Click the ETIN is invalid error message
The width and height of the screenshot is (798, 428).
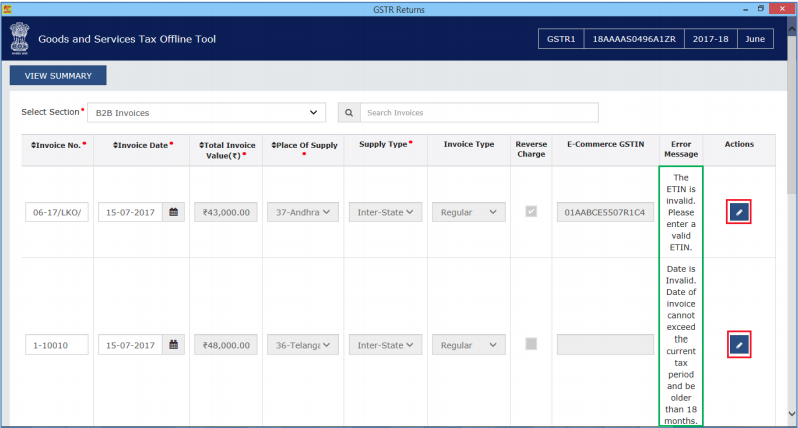681,212
